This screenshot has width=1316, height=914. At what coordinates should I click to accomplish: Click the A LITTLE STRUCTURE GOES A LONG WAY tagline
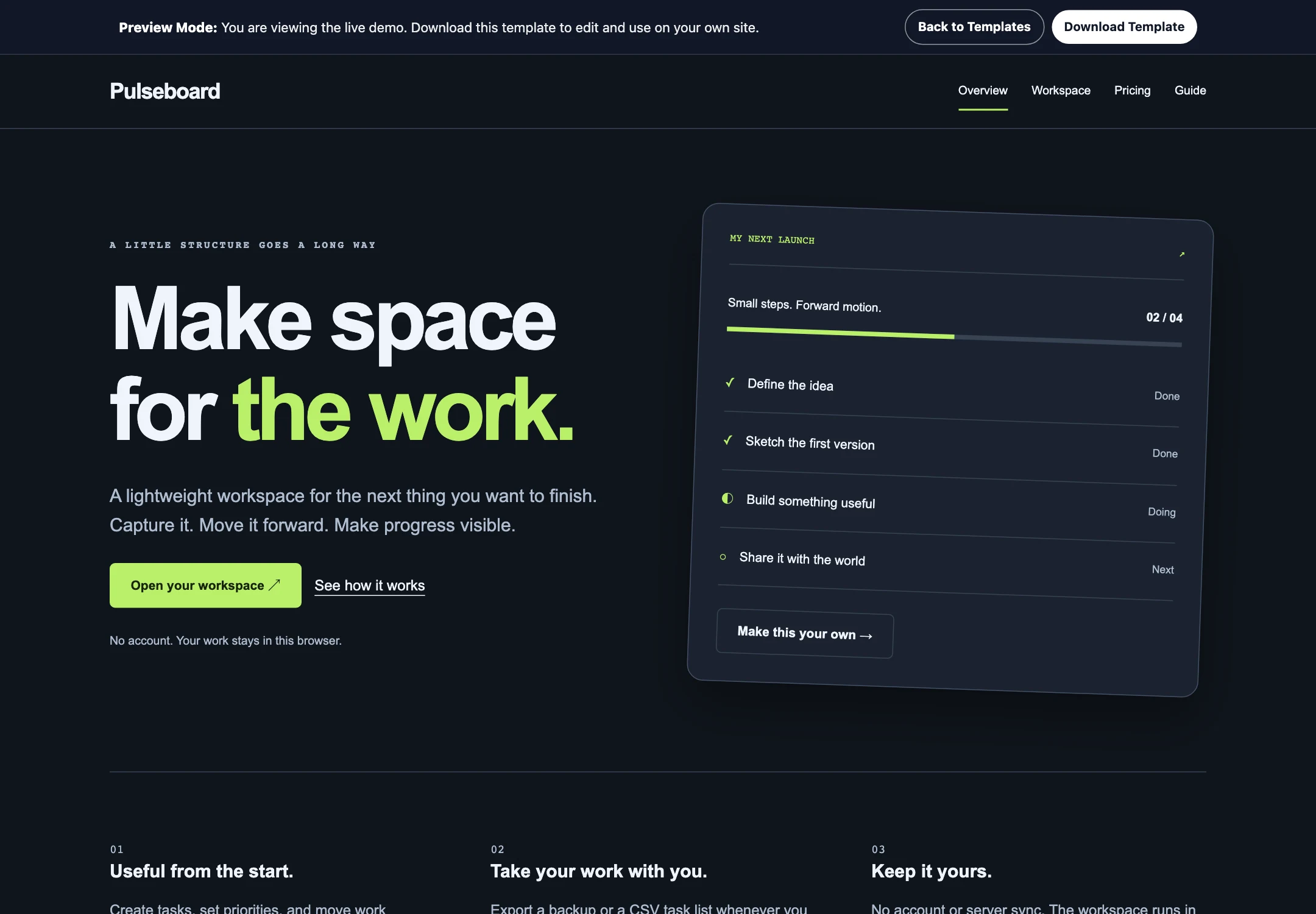pos(242,245)
